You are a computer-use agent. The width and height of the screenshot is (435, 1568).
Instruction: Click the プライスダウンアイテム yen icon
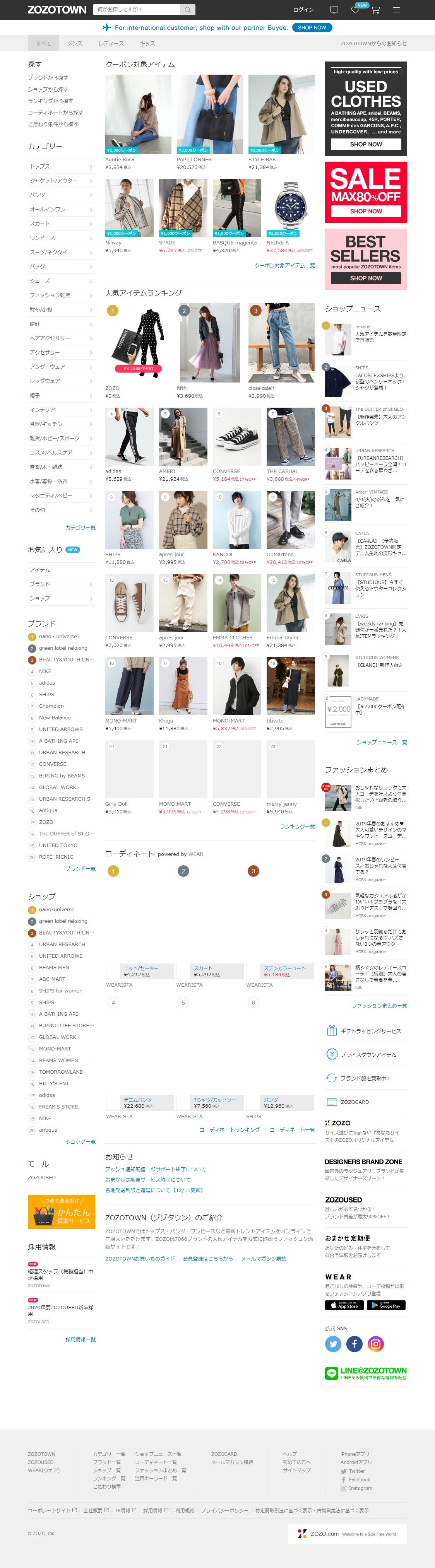click(332, 1054)
